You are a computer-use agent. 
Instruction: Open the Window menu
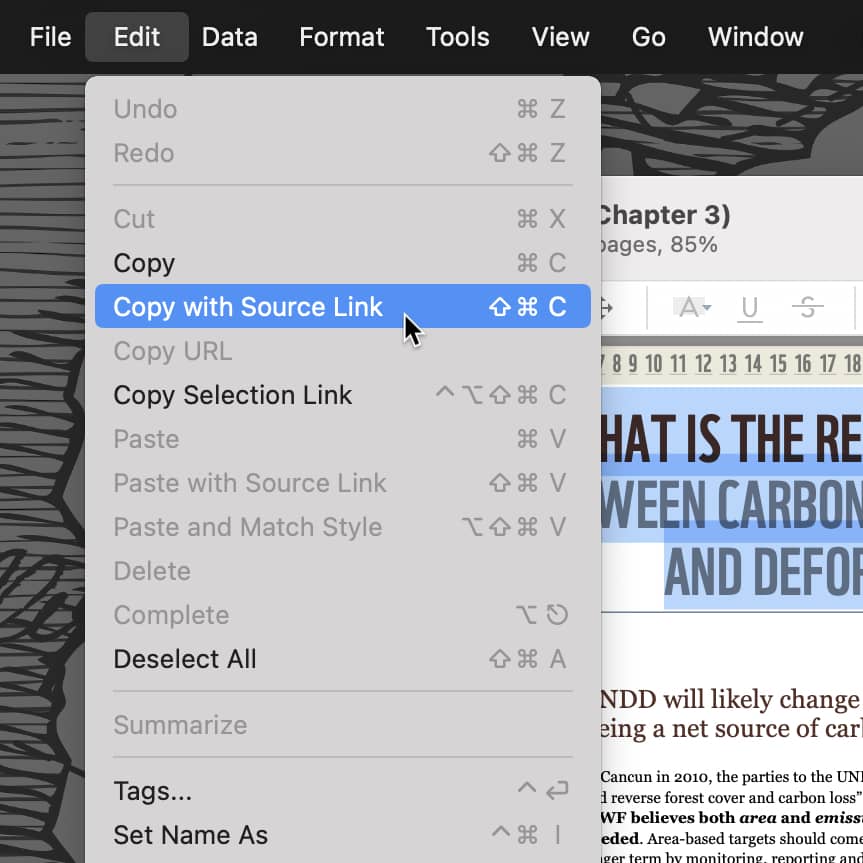point(755,37)
